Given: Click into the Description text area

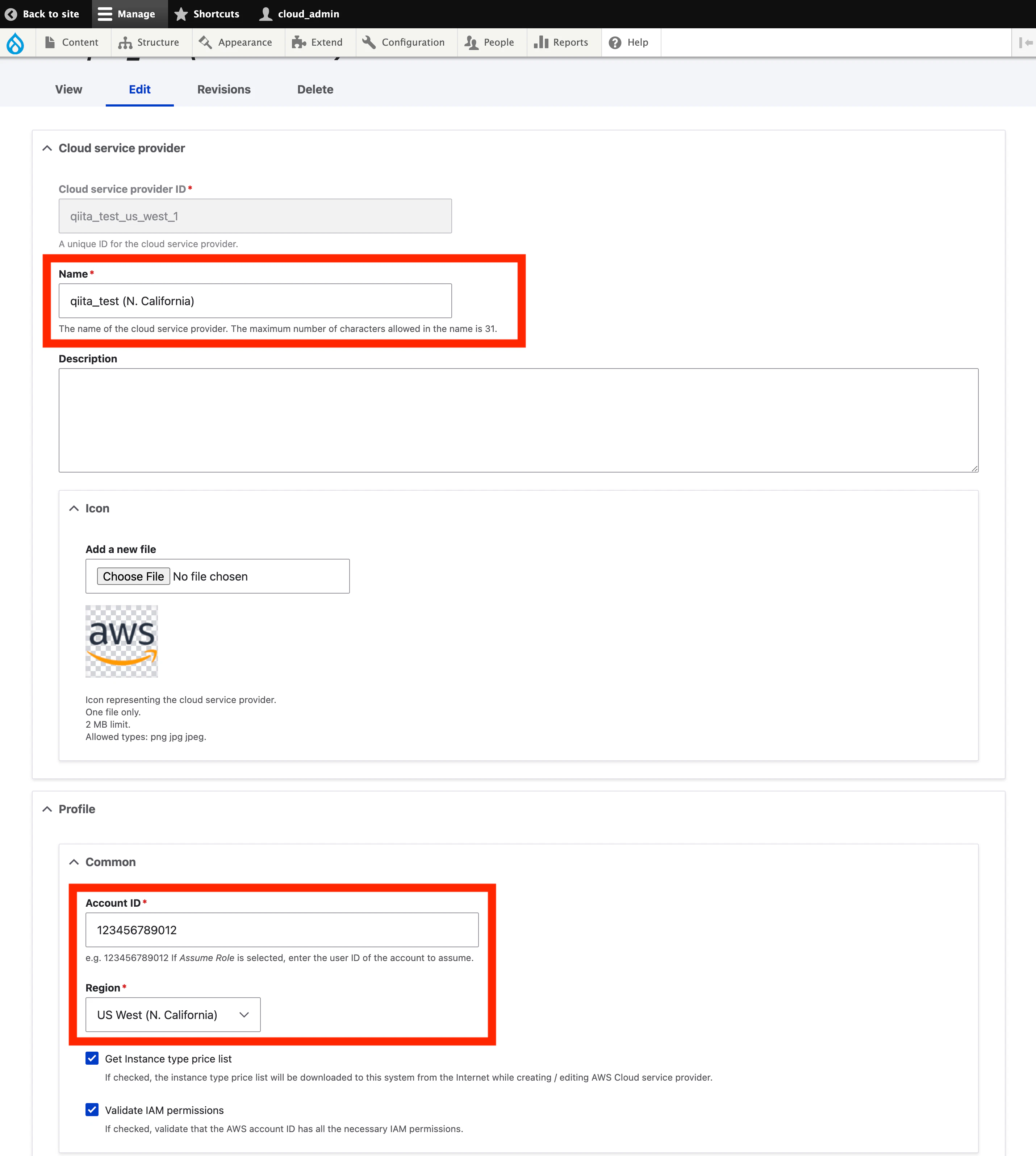Looking at the screenshot, I should (x=519, y=420).
